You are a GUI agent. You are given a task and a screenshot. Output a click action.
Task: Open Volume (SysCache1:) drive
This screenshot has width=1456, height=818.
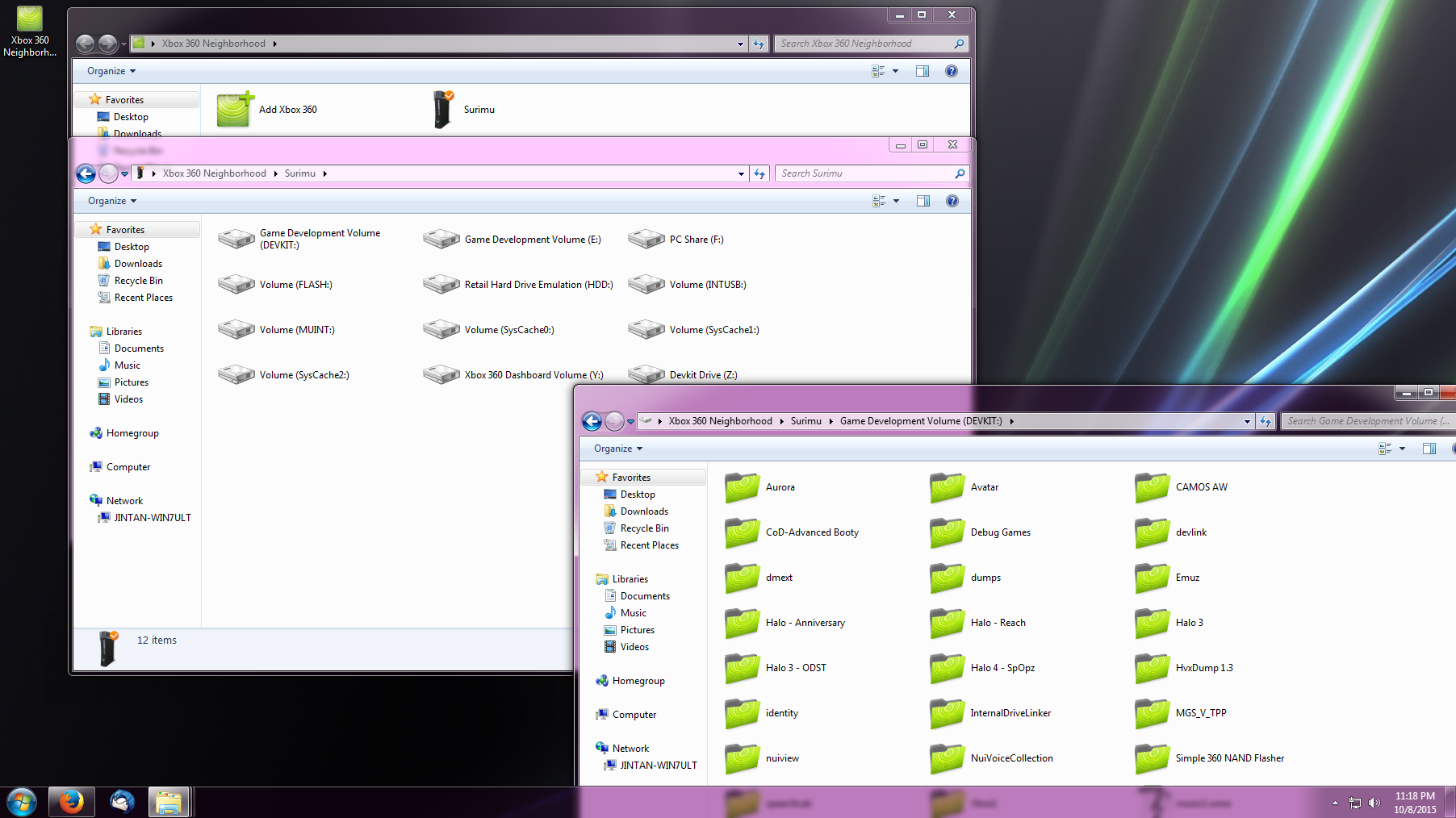[694, 329]
